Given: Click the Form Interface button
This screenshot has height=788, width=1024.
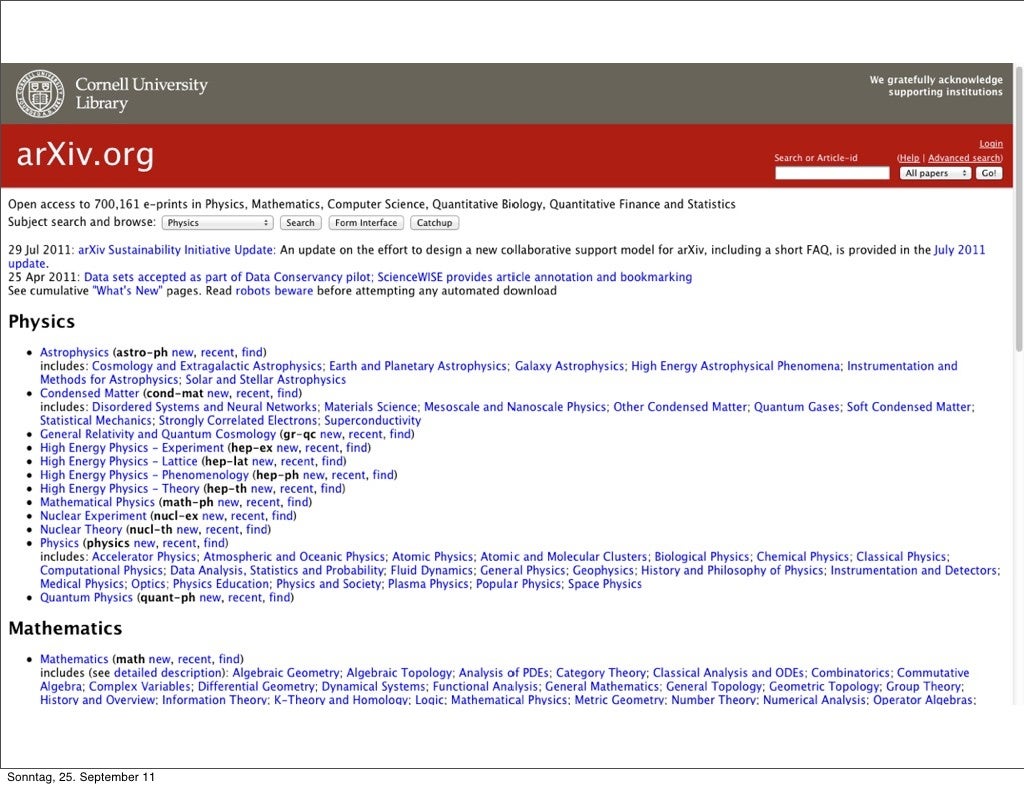Looking at the screenshot, I should 366,223.
